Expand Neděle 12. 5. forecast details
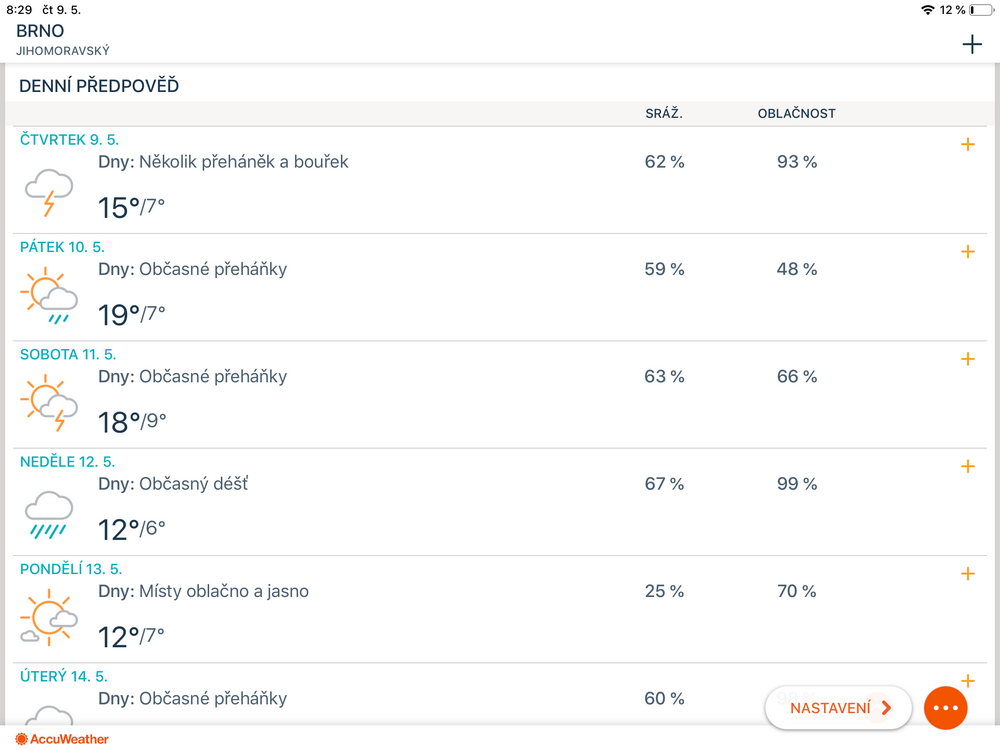This screenshot has height=750, width=1000. (x=967, y=466)
